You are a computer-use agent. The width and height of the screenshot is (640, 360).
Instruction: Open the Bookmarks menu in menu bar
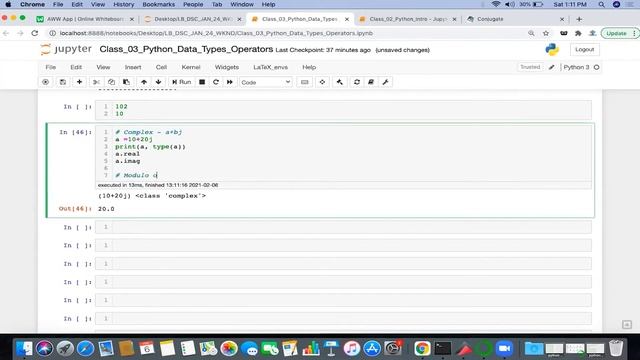click(x=158, y=4)
